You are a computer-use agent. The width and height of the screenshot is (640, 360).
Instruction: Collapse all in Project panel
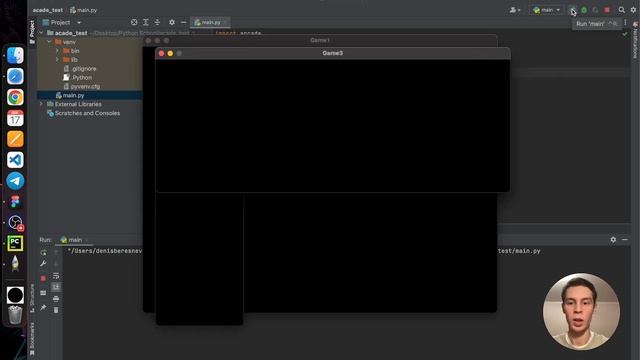[157, 22]
